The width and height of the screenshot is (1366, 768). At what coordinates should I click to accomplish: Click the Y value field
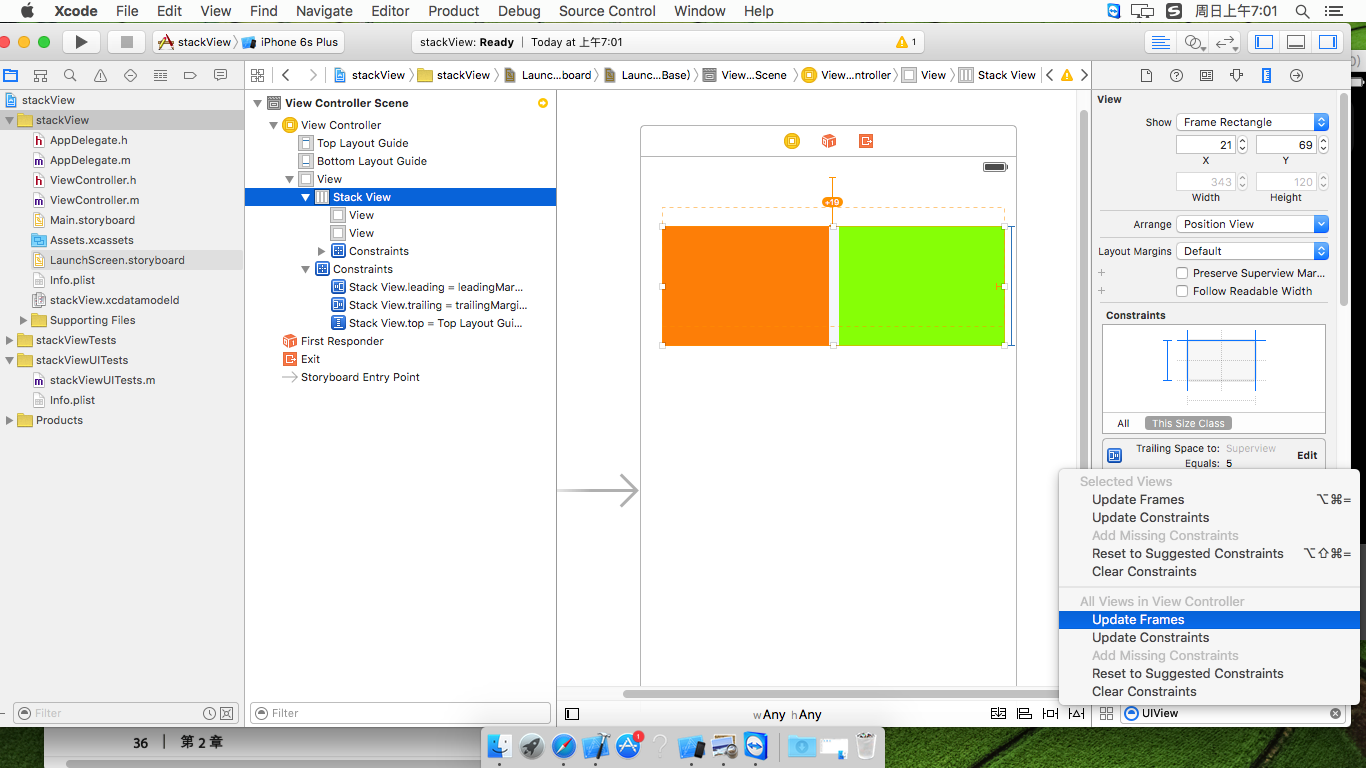(x=1286, y=145)
